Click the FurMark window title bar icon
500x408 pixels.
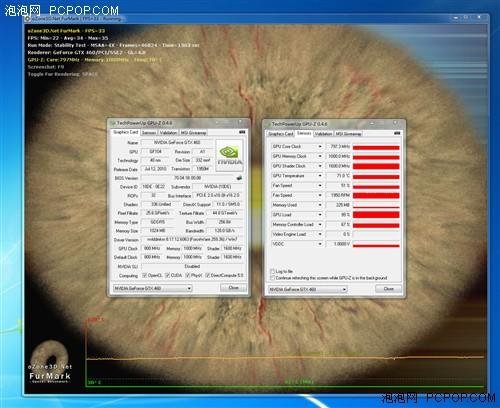click(x=28, y=19)
